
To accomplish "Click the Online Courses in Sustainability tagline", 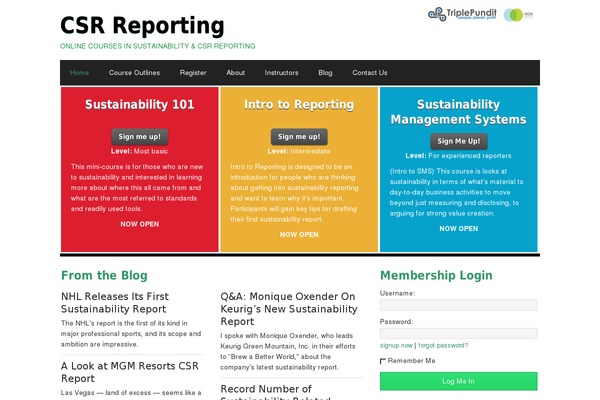I will [x=158, y=46].
